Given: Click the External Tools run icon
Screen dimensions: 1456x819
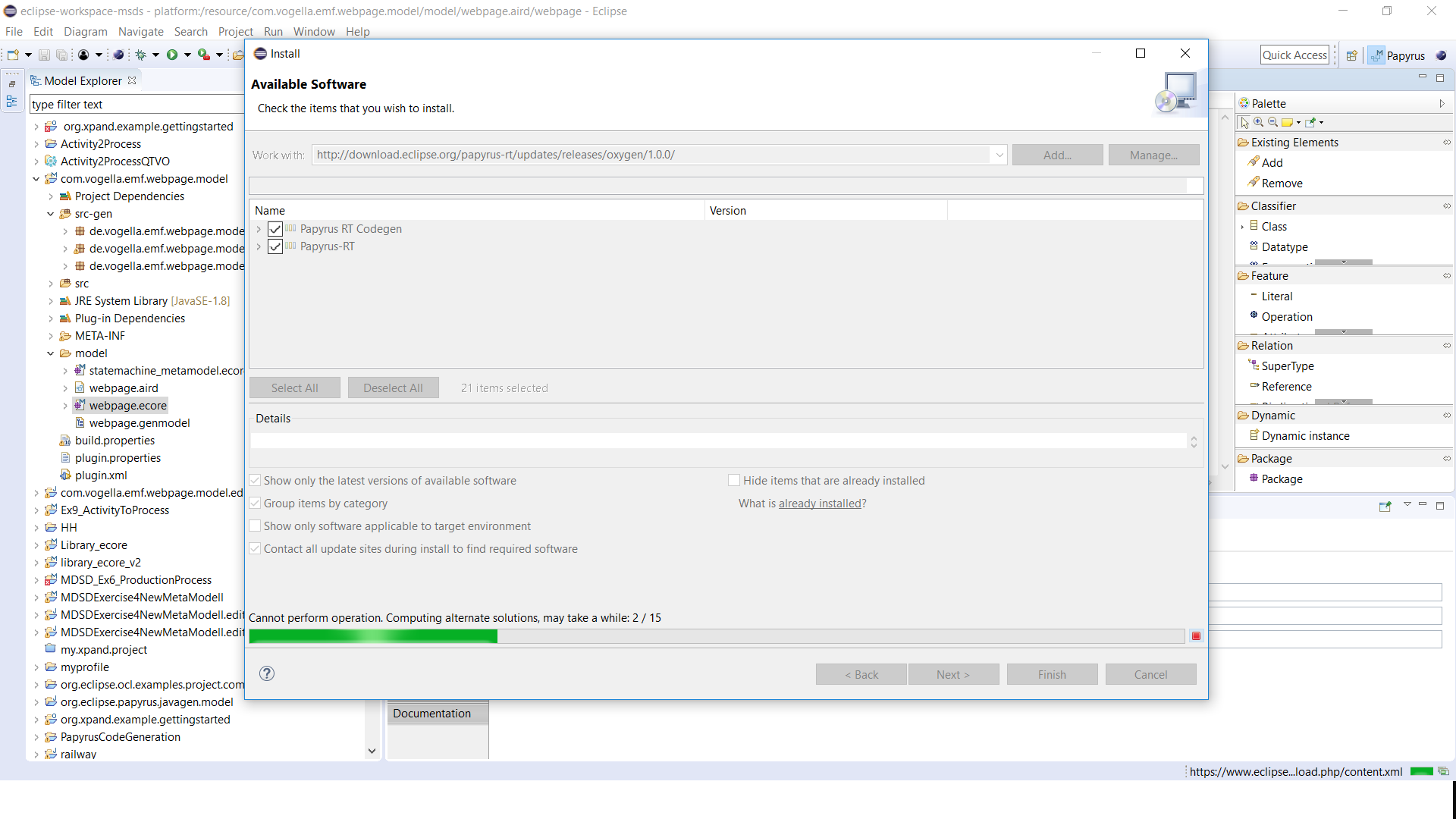Looking at the screenshot, I should 203,55.
